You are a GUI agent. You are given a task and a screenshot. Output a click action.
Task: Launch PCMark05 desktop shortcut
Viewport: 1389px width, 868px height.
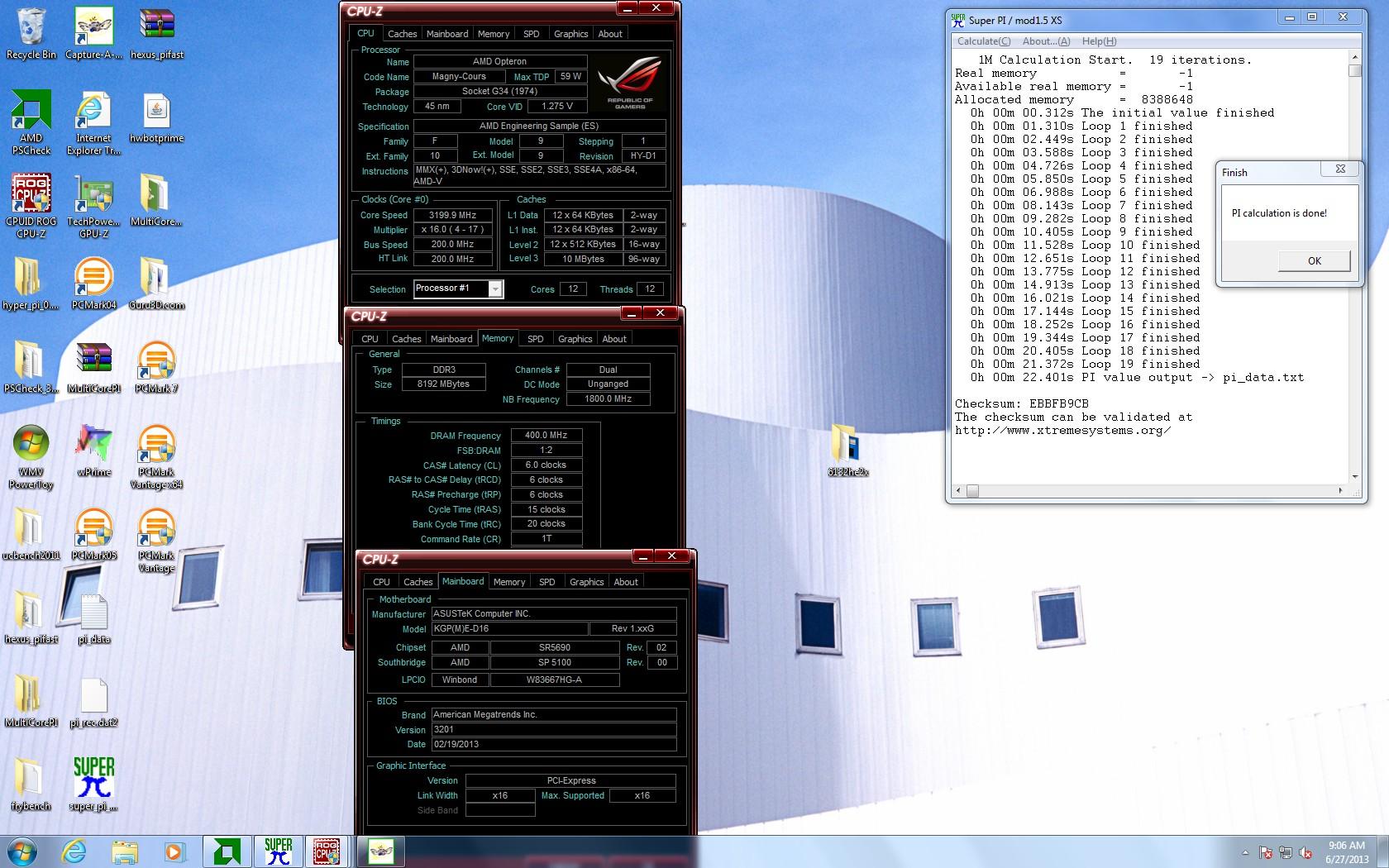tap(93, 534)
